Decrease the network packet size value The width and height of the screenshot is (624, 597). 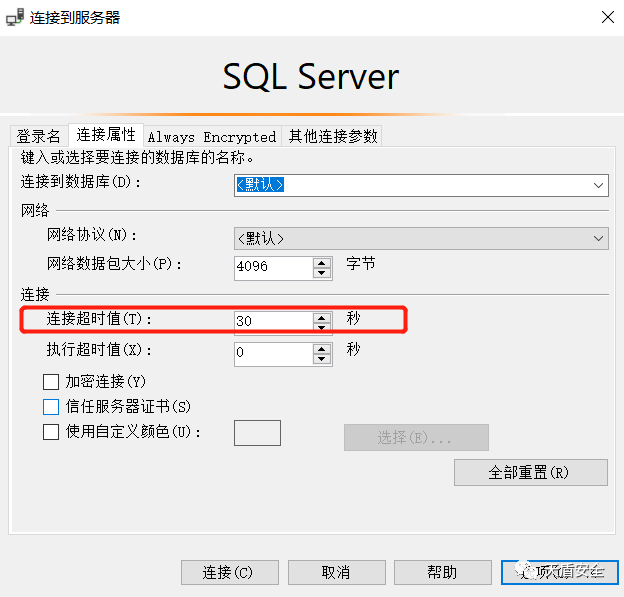322,273
